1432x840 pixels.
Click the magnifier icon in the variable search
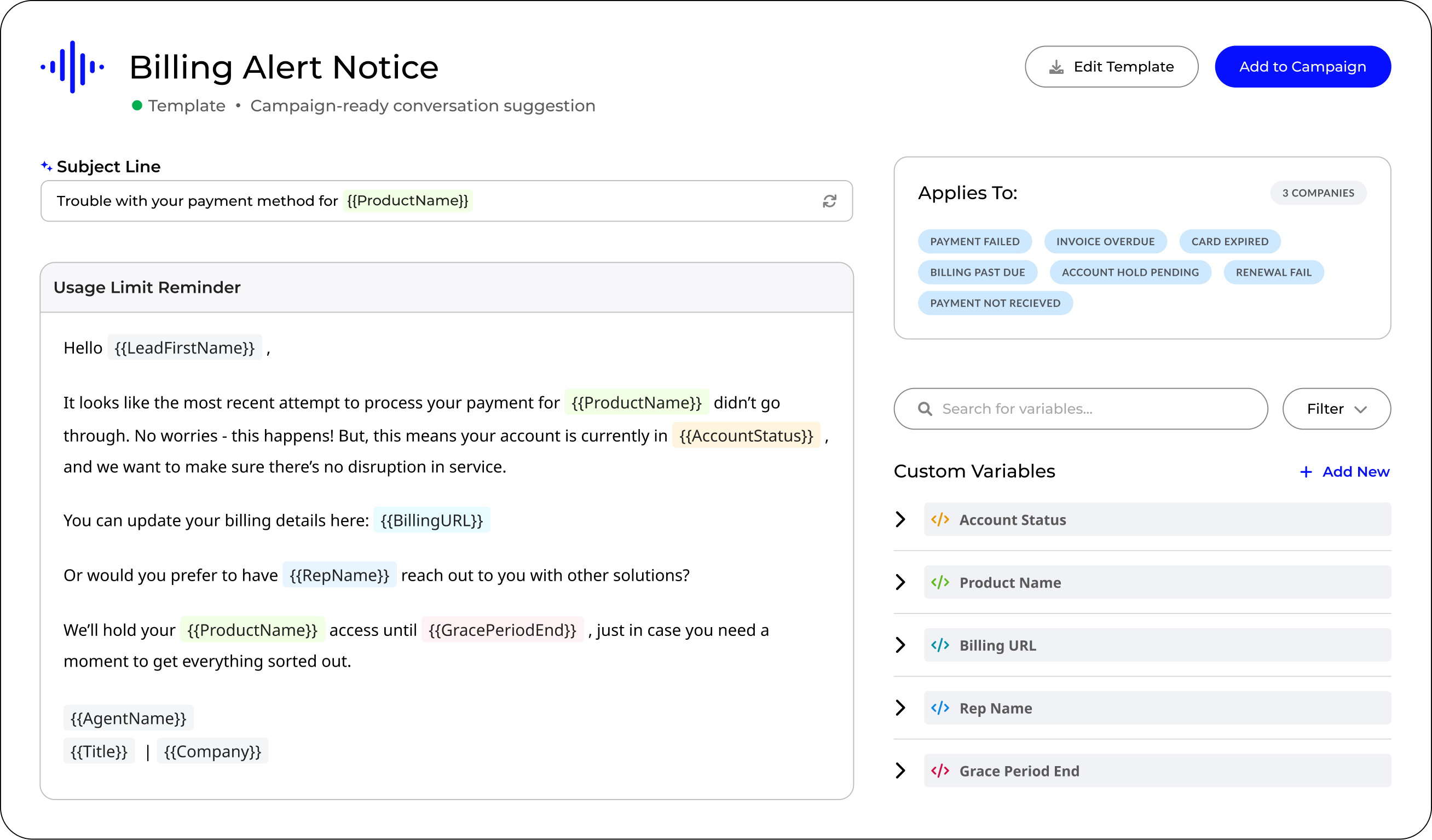tap(925, 409)
